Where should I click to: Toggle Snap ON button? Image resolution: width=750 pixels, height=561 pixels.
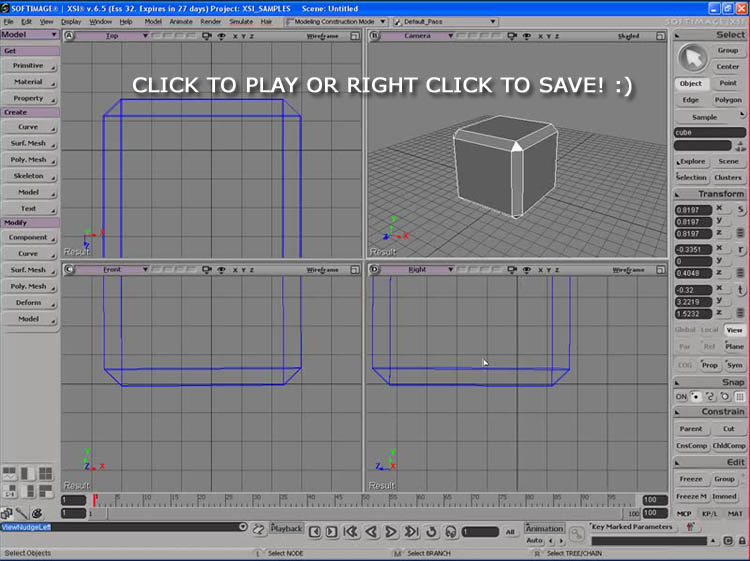[681, 396]
